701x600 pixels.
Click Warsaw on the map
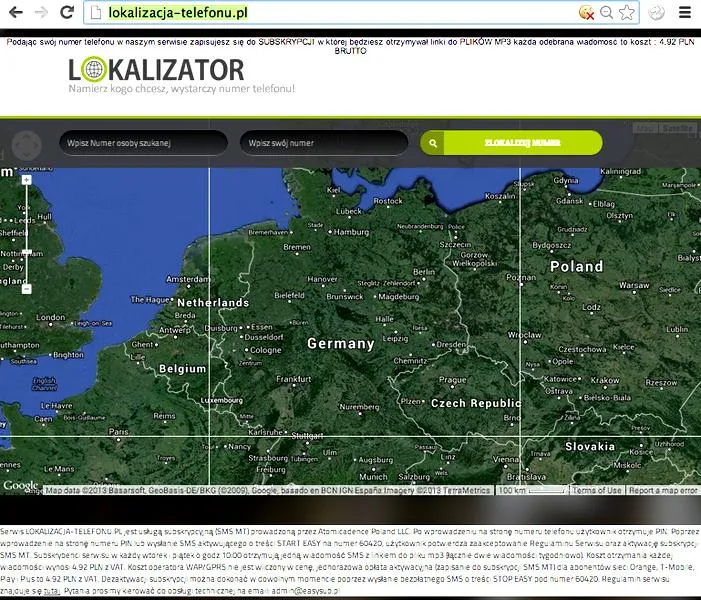tap(634, 285)
